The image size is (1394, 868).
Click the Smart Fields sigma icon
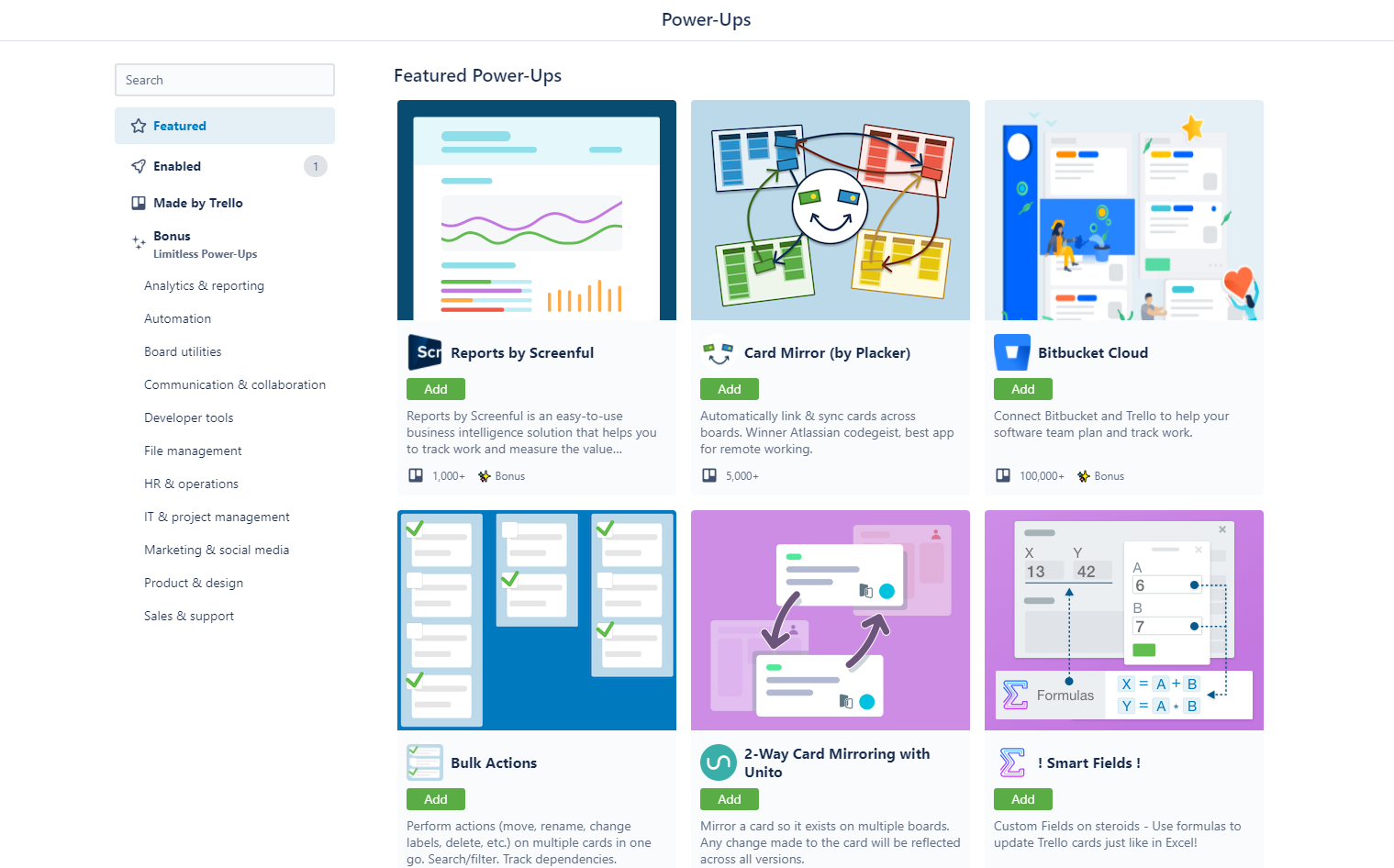point(1012,762)
